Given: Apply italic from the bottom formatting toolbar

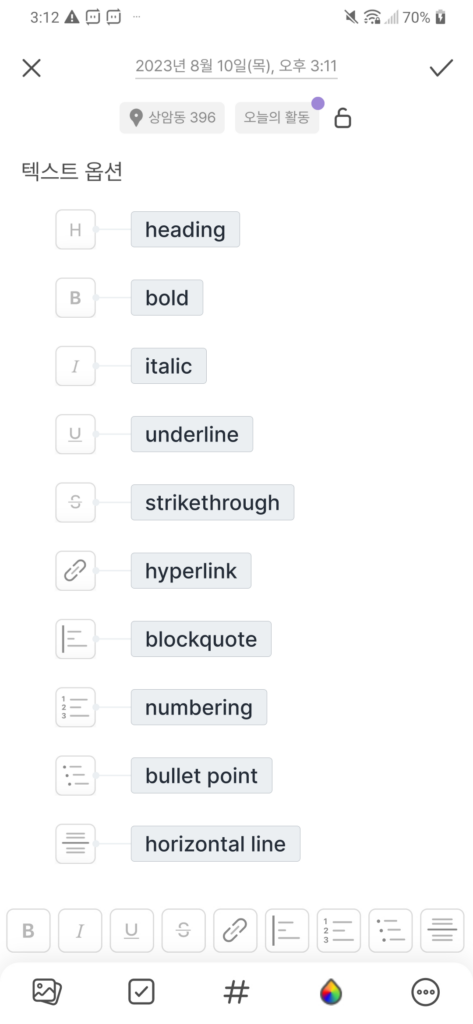Looking at the screenshot, I should pos(80,931).
